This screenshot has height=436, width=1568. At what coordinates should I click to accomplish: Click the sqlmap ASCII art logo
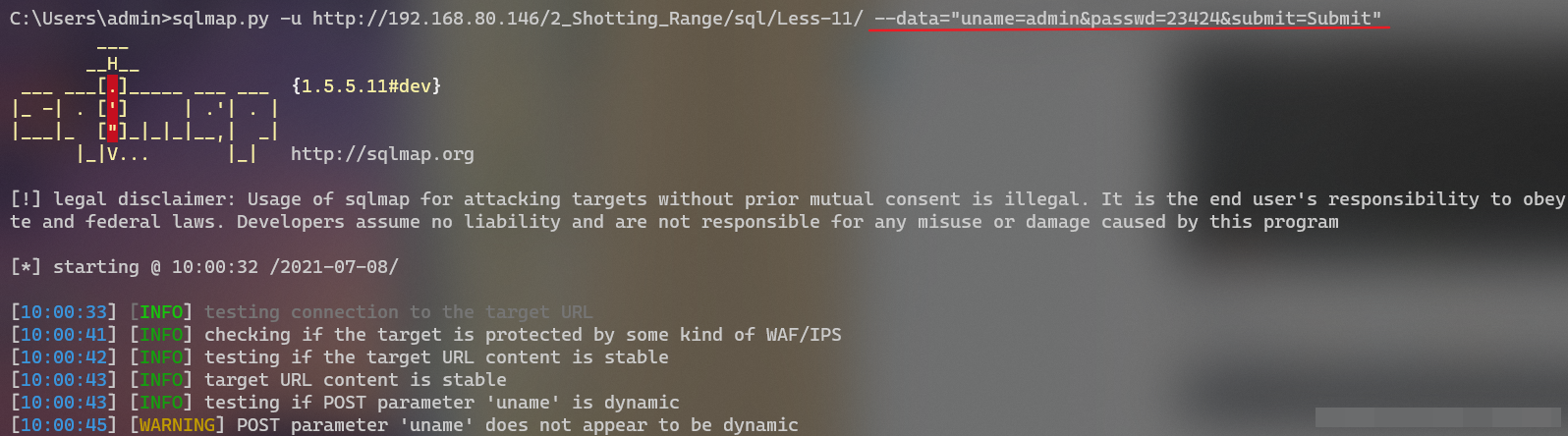click(x=144, y=98)
